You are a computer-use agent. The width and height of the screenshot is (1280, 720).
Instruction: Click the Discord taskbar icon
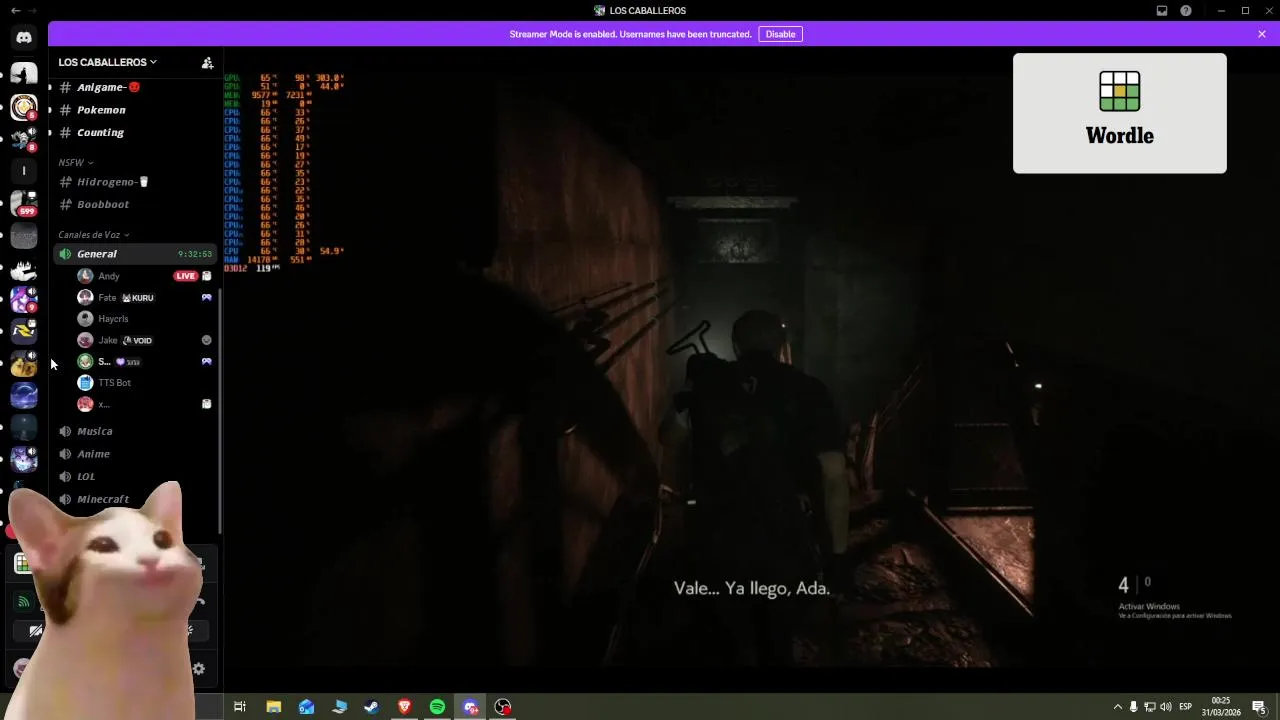click(x=470, y=707)
